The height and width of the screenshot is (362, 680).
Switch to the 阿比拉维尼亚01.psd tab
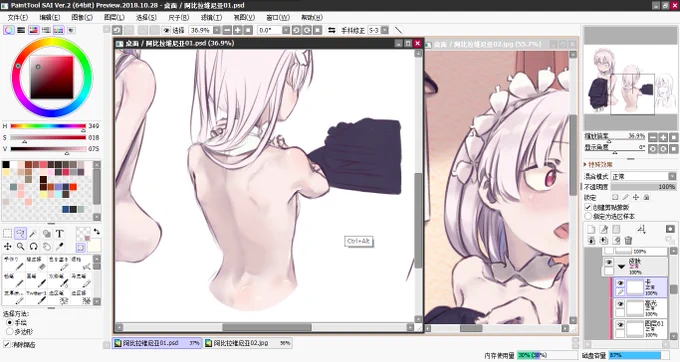click(x=157, y=343)
